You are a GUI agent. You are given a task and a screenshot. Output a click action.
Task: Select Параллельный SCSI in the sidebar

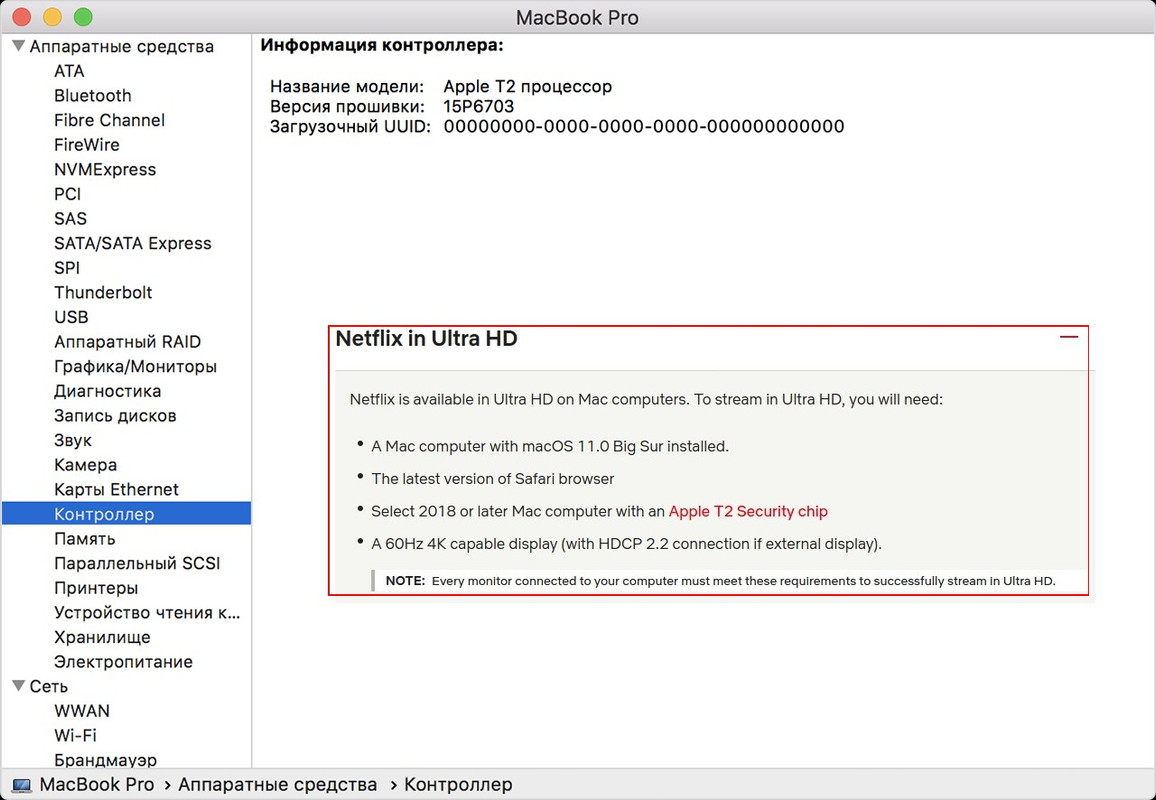pos(136,564)
